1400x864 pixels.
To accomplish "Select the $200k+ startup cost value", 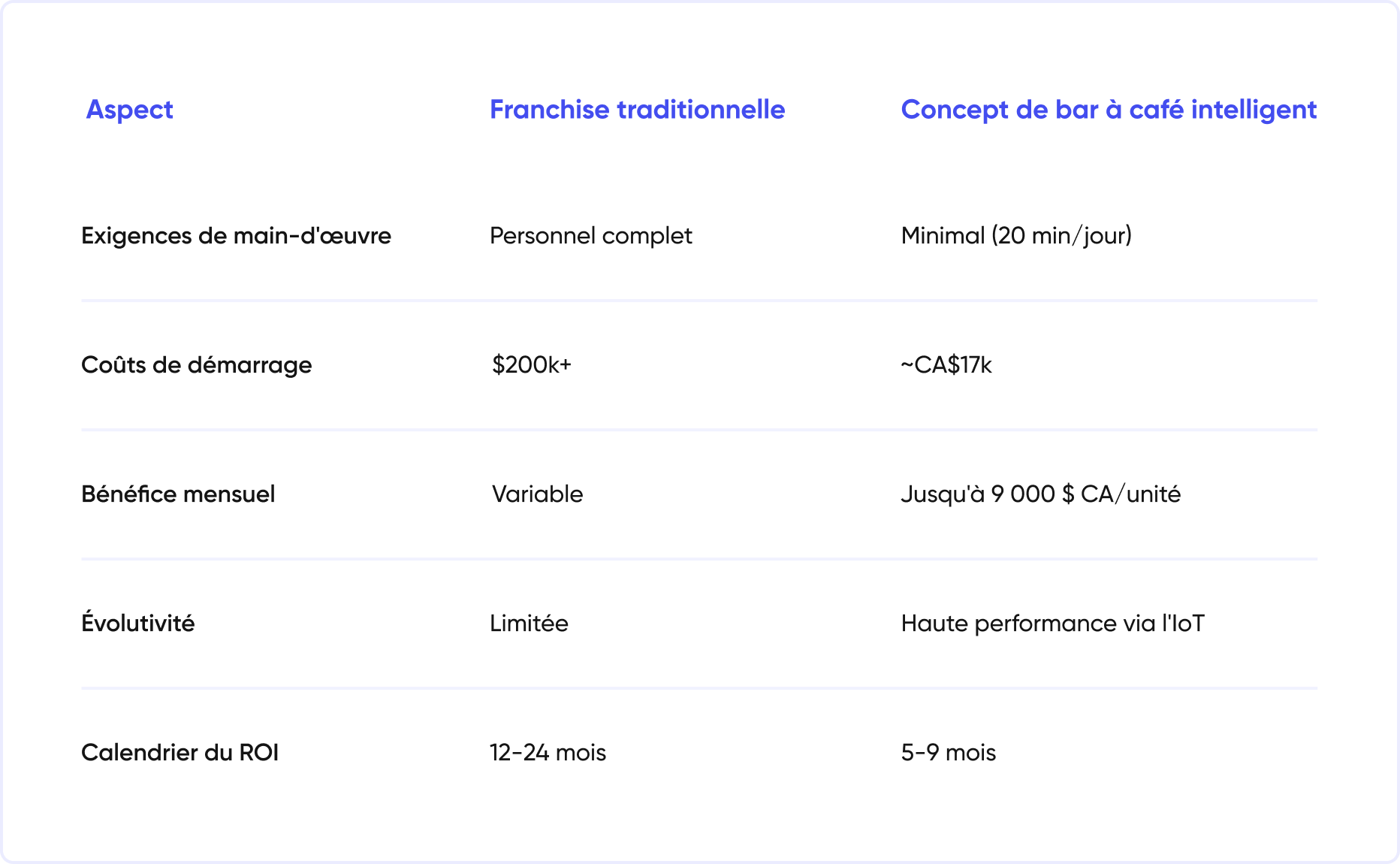I will (531, 365).
